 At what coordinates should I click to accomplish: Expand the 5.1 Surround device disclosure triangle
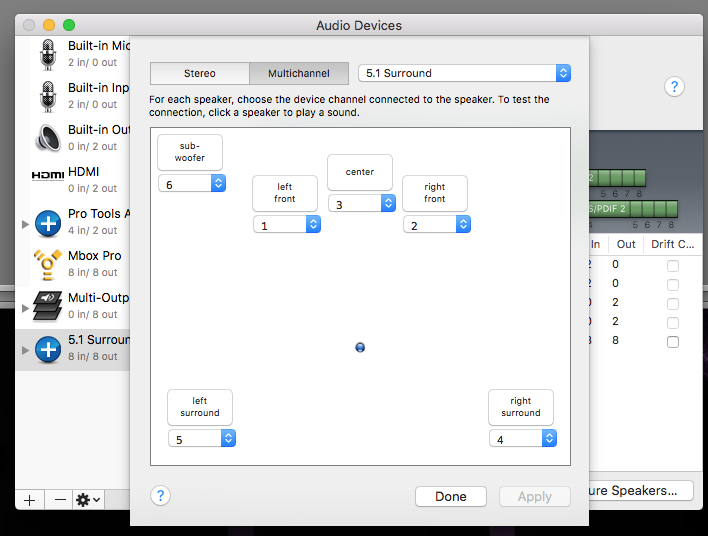pos(25,349)
